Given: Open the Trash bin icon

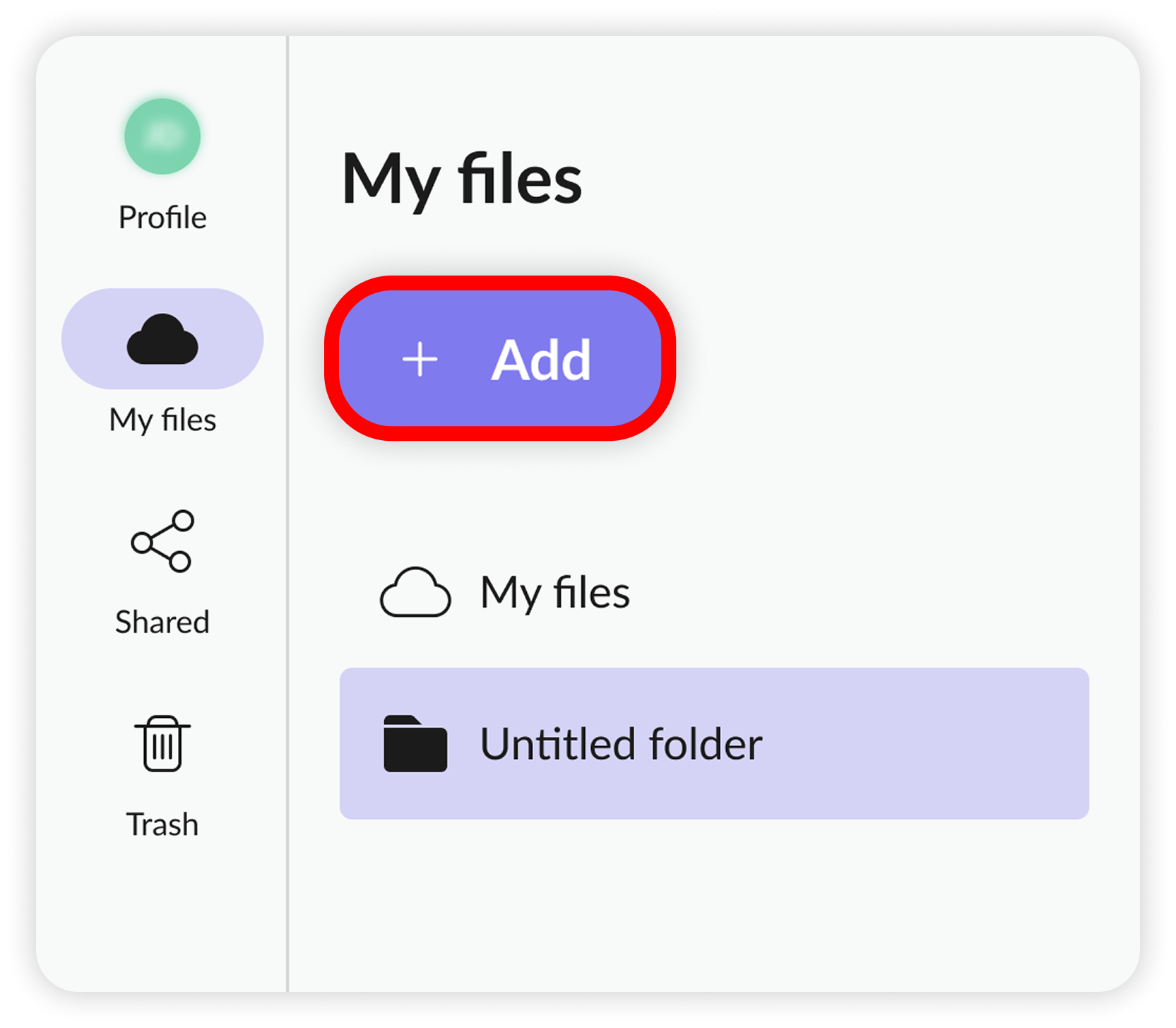Looking at the screenshot, I should (162, 743).
